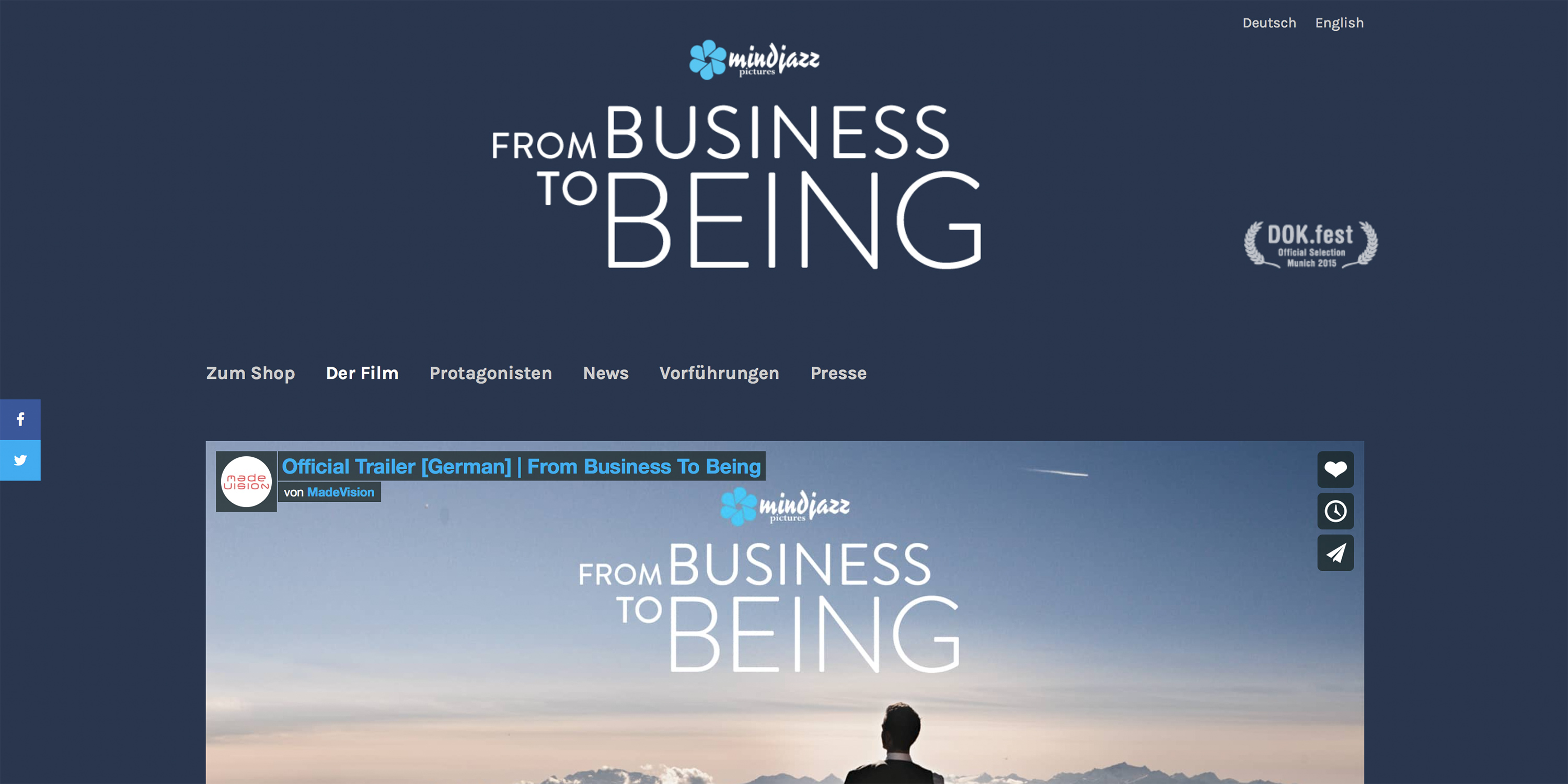Add trailer to Watch Later clock icon
This screenshot has height=784, width=1568.
click(x=1335, y=511)
